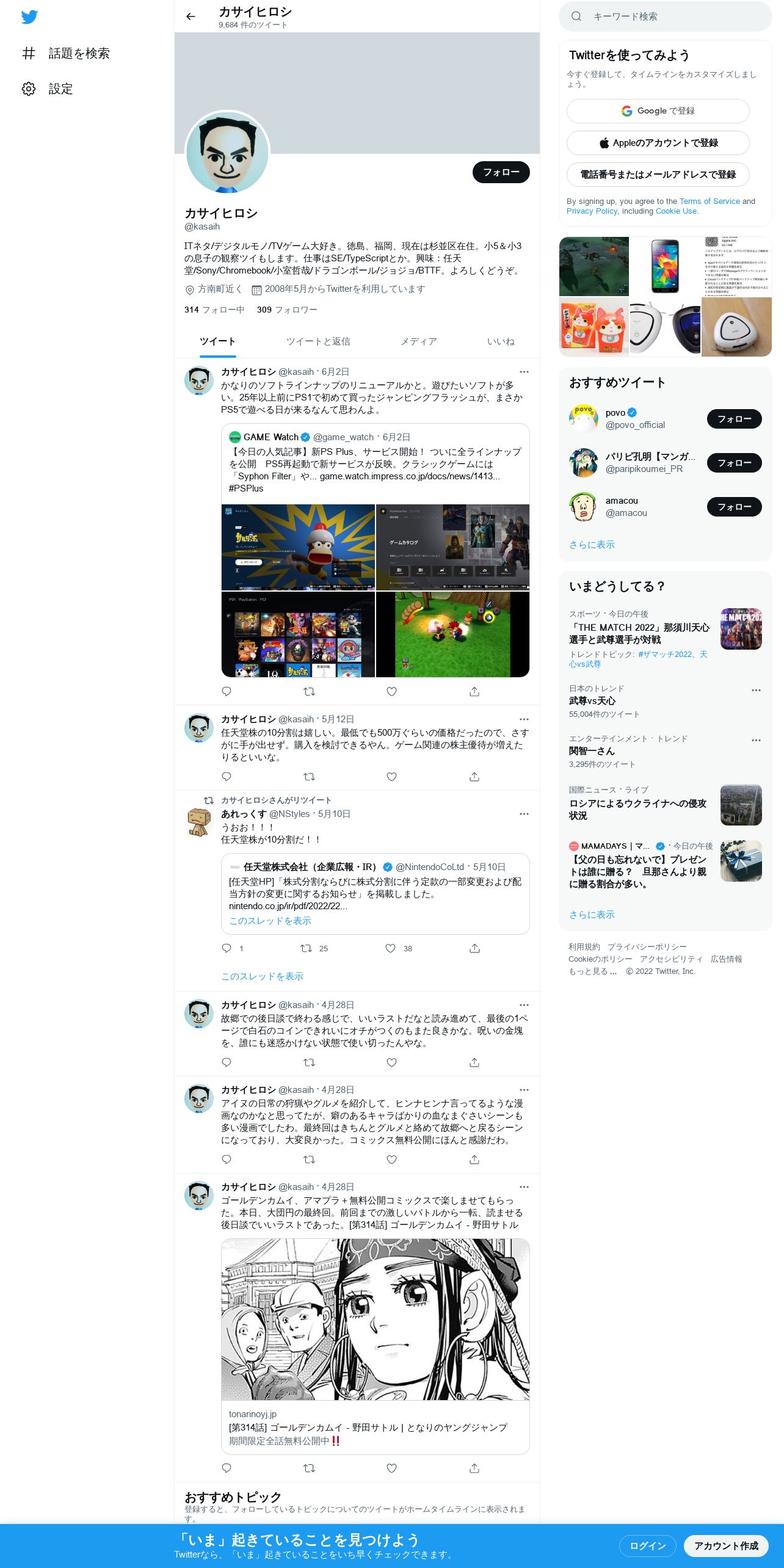Viewport: 784px width, 1568px height.
Task: Share the first April 28 tweet about 故郷での後日談
Action: click(x=474, y=1062)
